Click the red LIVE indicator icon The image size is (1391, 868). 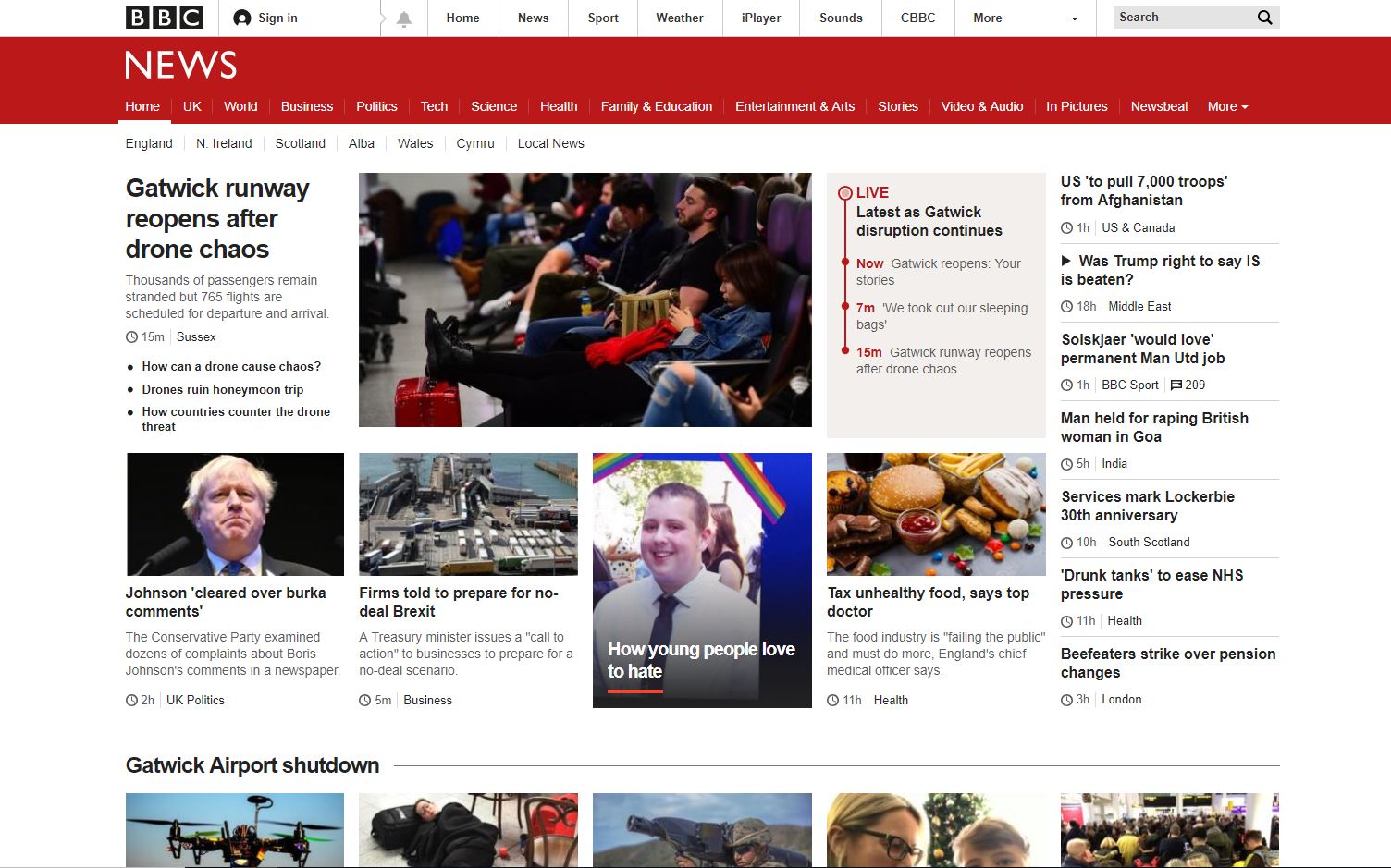coord(844,193)
